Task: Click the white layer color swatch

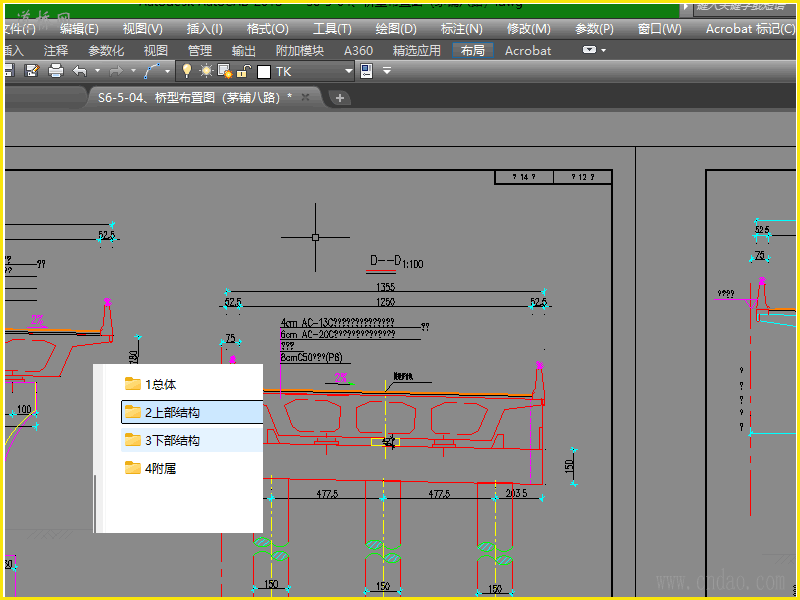Action: [264, 71]
